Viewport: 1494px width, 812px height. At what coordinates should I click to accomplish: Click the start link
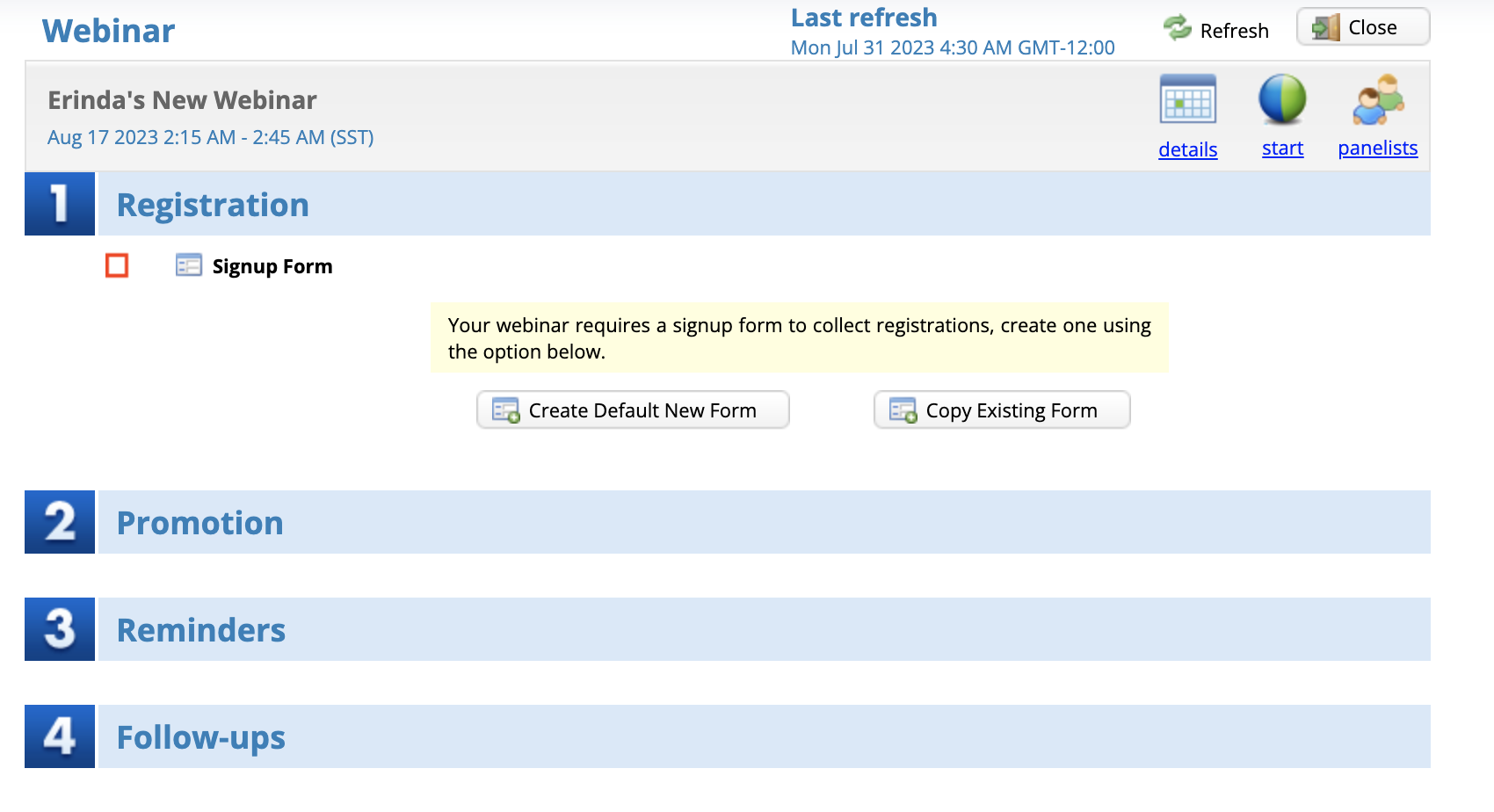coord(1282,149)
